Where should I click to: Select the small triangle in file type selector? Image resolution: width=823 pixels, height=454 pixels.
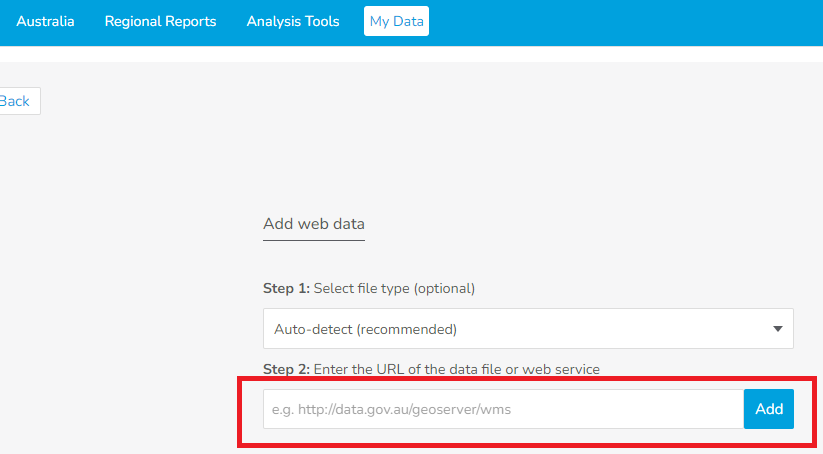(778, 329)
